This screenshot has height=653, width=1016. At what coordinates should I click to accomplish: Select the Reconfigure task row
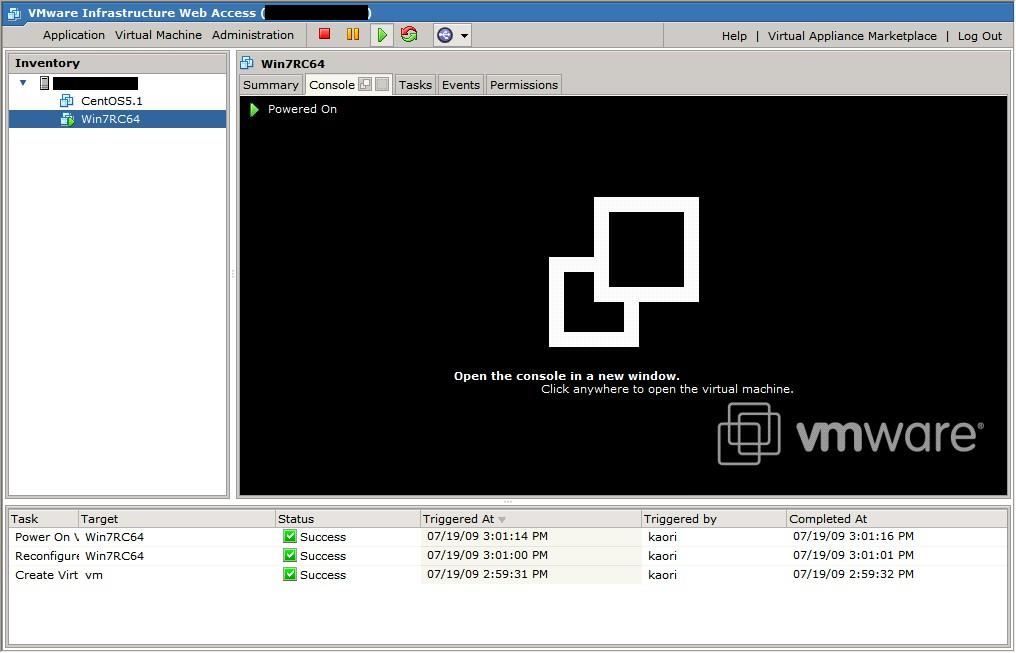tap(508, 556)
